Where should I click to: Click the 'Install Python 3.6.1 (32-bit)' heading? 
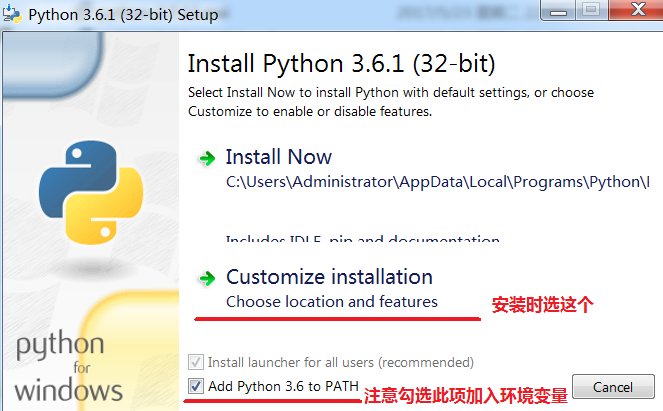pyautogui.click(x=341, y=64)
